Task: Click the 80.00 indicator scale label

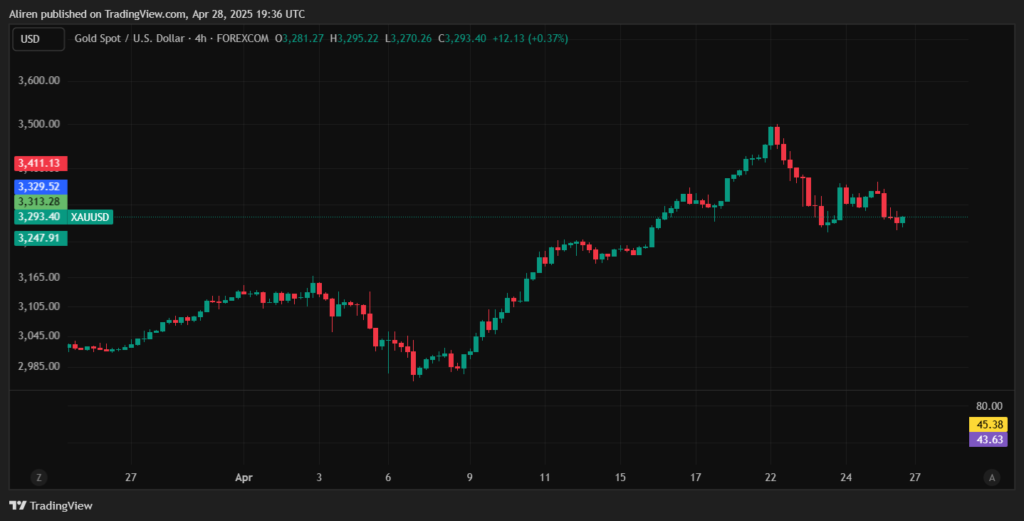Action: coord(989,406)
